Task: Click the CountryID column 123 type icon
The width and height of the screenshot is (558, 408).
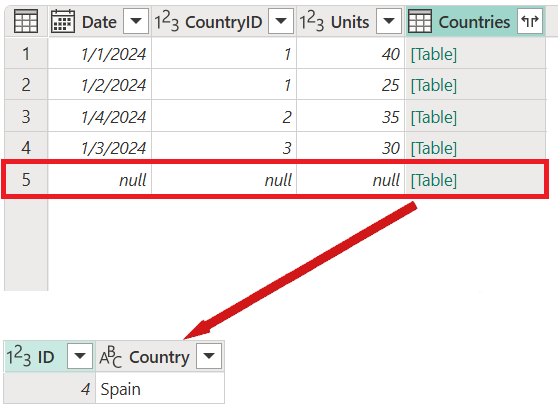Action: coord(166,21)
